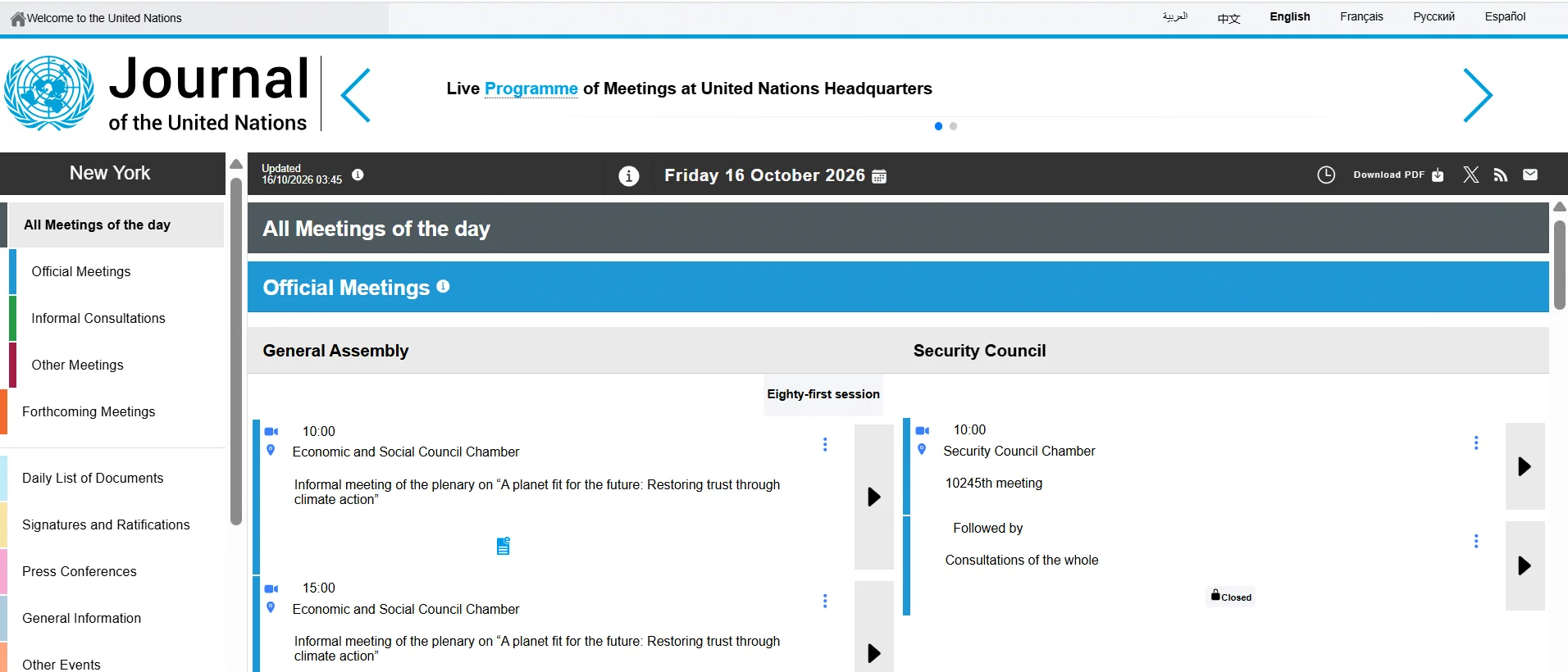Click location pin for Security Council Chamber
This screenshot has width=1568, height=672.
tap(922, 449)
